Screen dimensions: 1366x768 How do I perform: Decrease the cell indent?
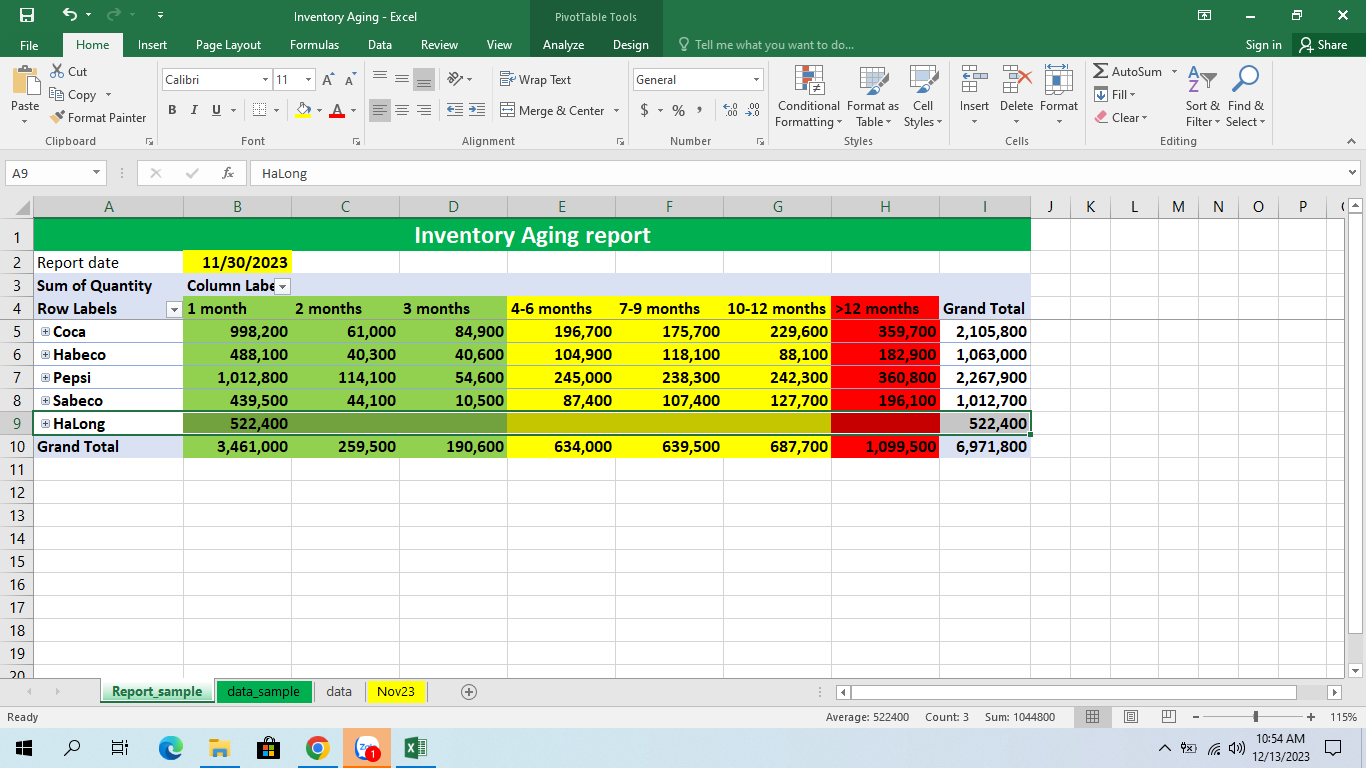pos(455,110)
